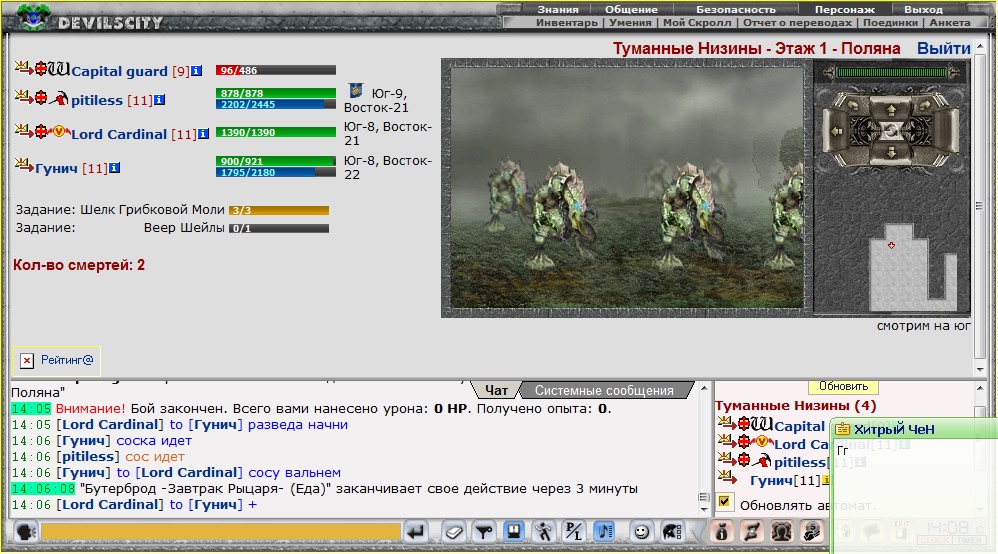
Task: Click the Рейтинг@ link
Action: coord(67,360)
